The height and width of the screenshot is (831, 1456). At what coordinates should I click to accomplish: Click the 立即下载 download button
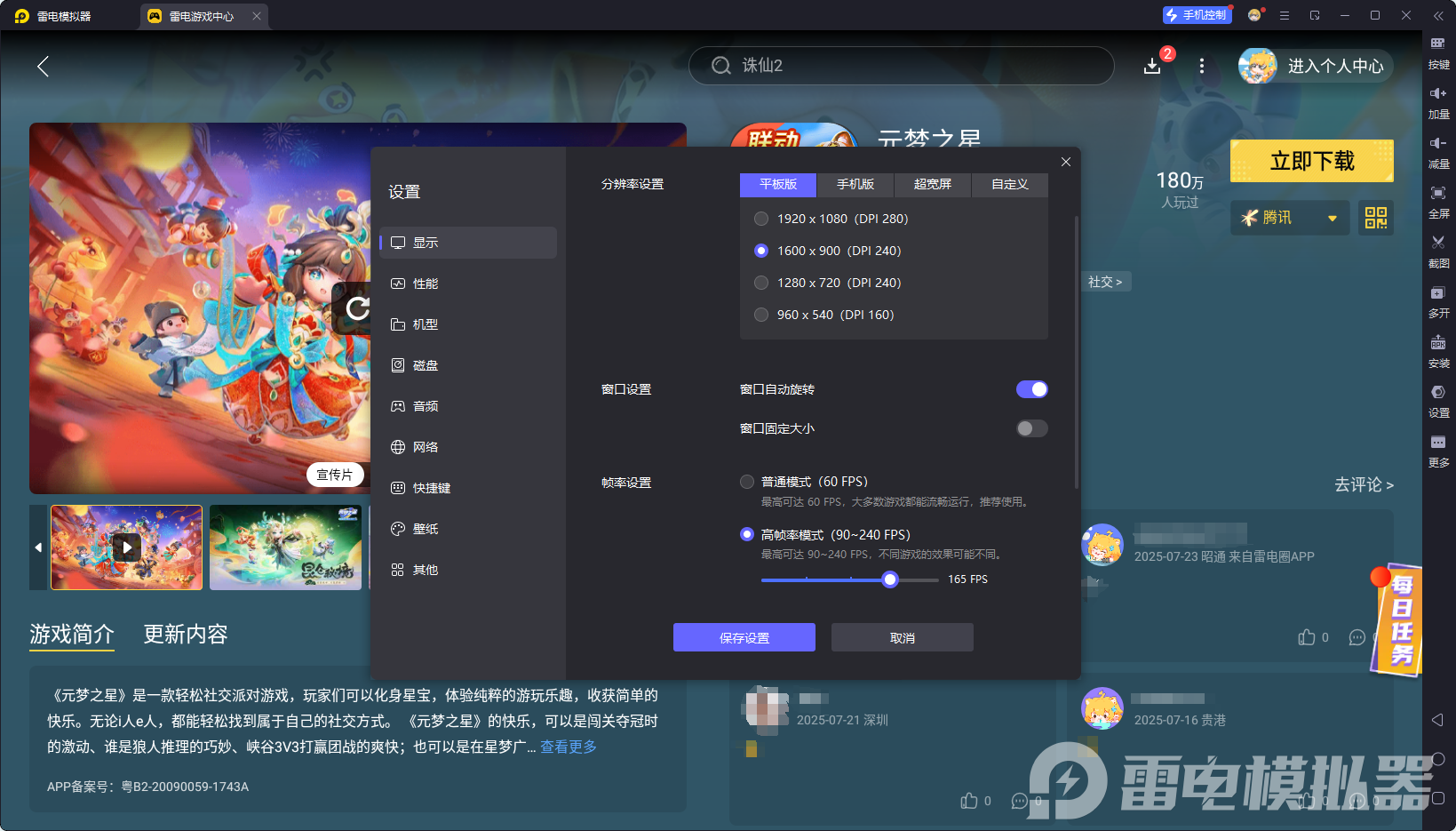pyautogui.click(x=1312, y=161)
